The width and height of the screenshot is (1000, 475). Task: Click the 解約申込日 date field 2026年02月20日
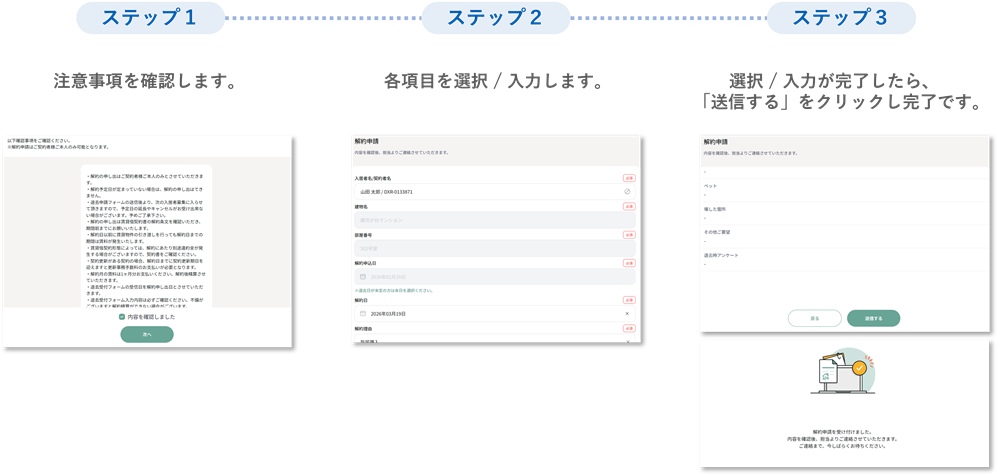point(495,277)
